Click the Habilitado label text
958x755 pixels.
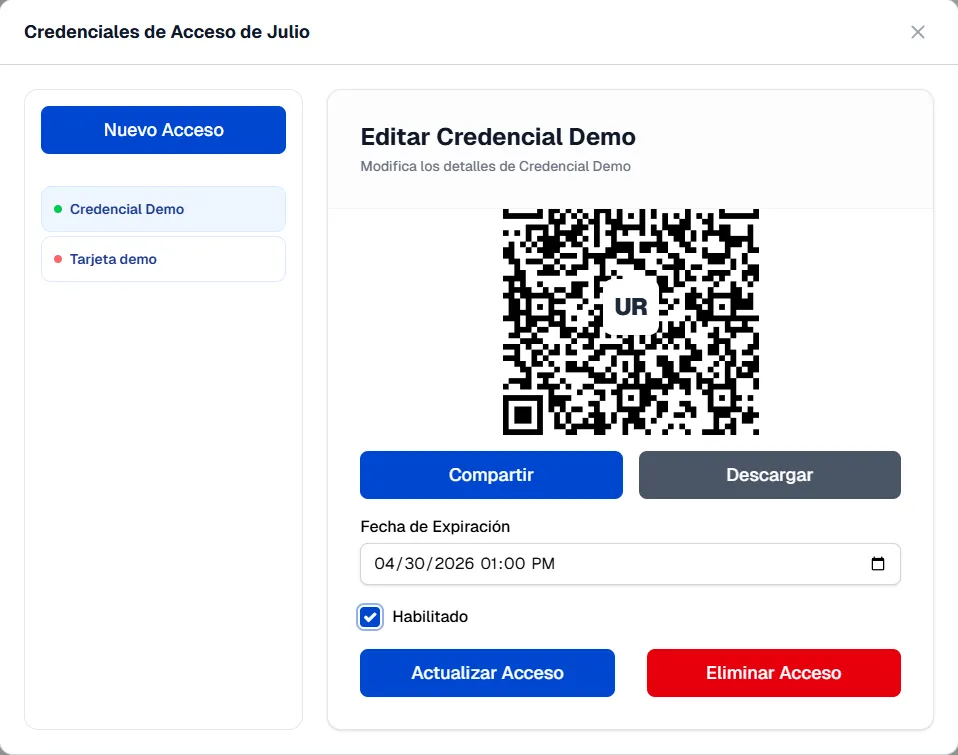coord(430,617)
